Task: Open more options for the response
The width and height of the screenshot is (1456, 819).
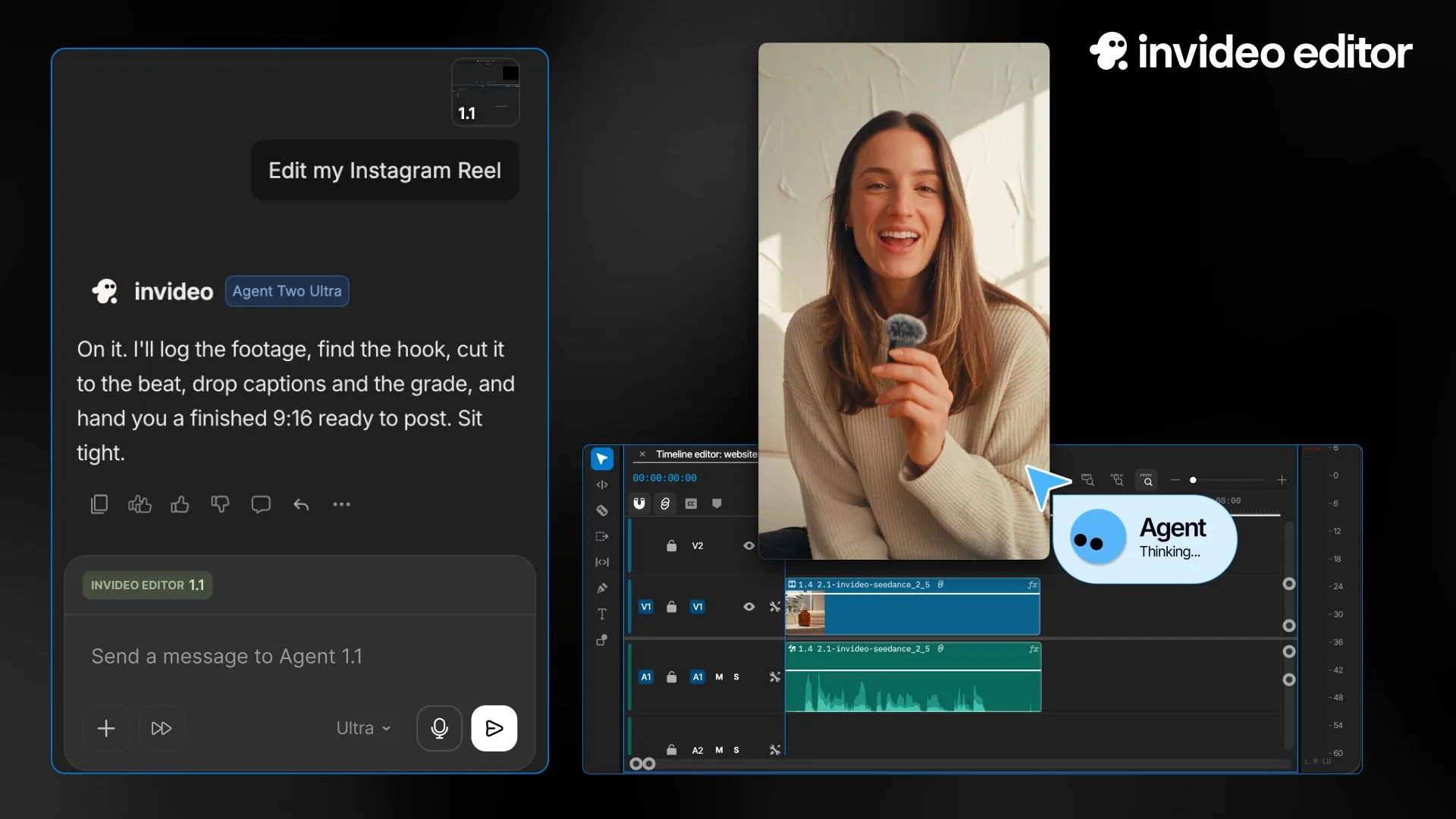Action: point(341,504)
